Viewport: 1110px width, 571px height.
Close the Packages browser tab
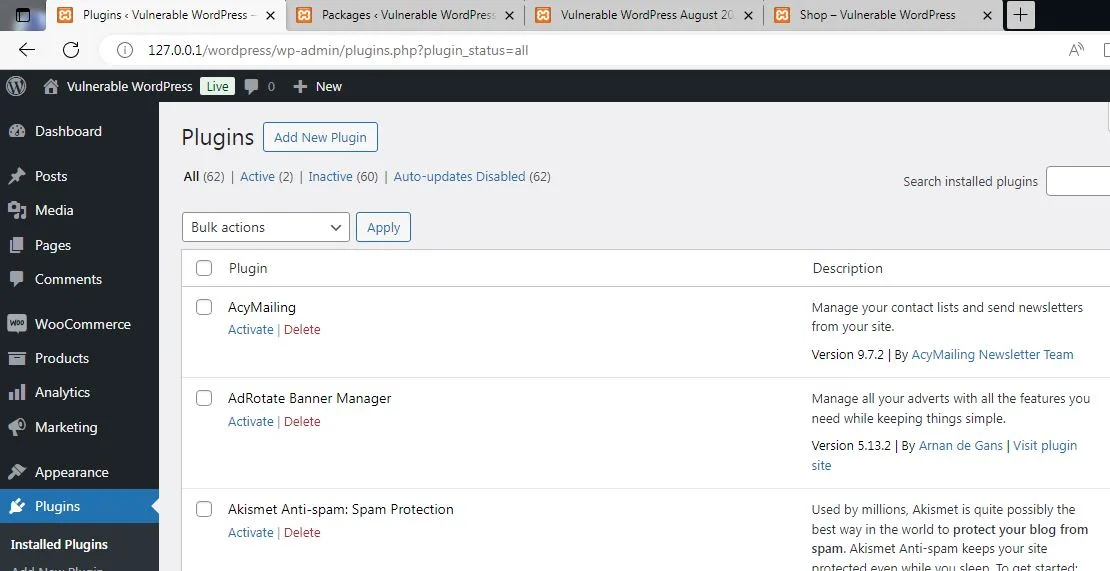(509, 15)
